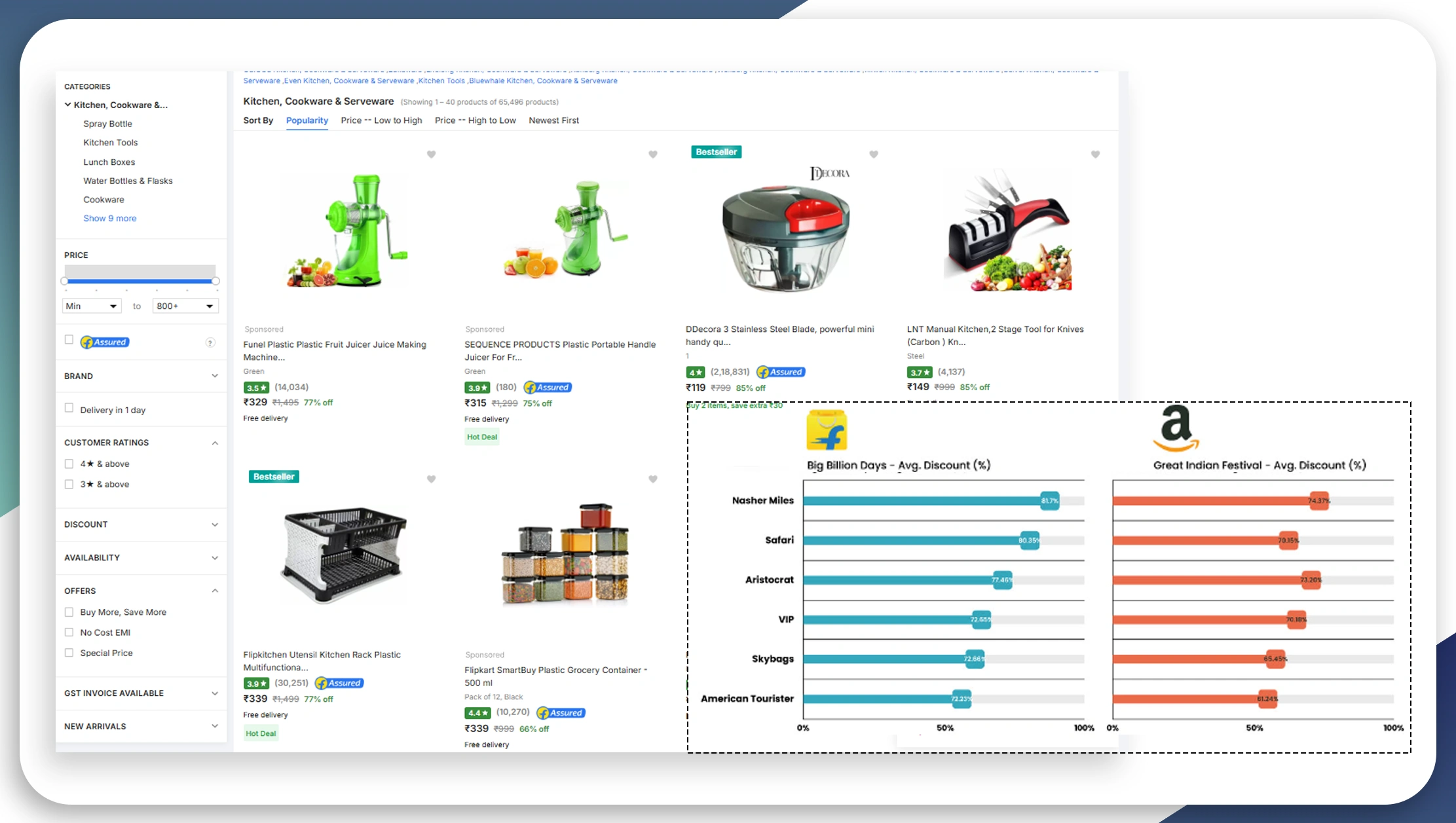1456x823 pixels.
Task: Open Water Bottles & Flasks category
Action: 128,181
